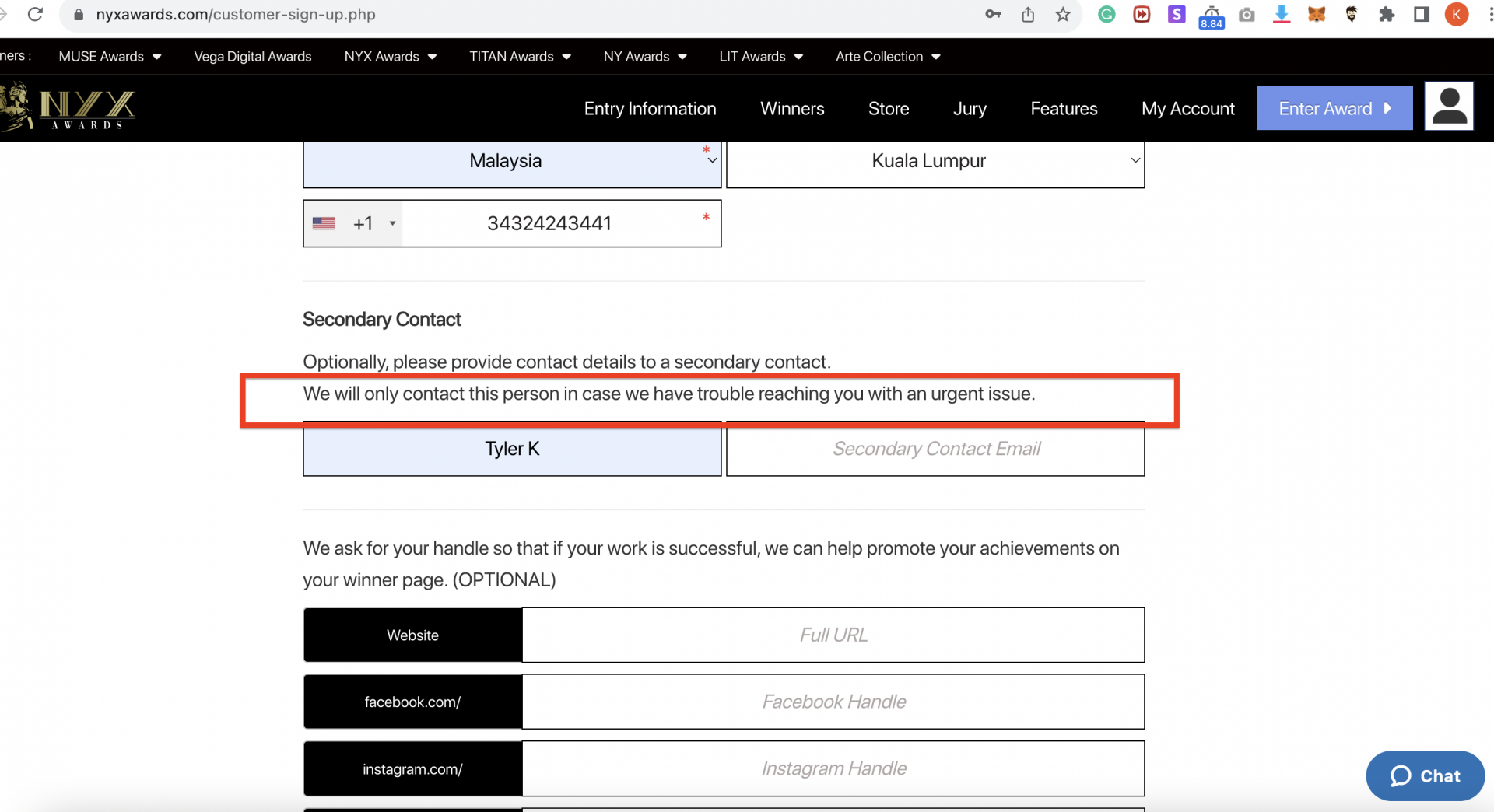Expand the Arte Collection dropdown

tap(888, 56)
